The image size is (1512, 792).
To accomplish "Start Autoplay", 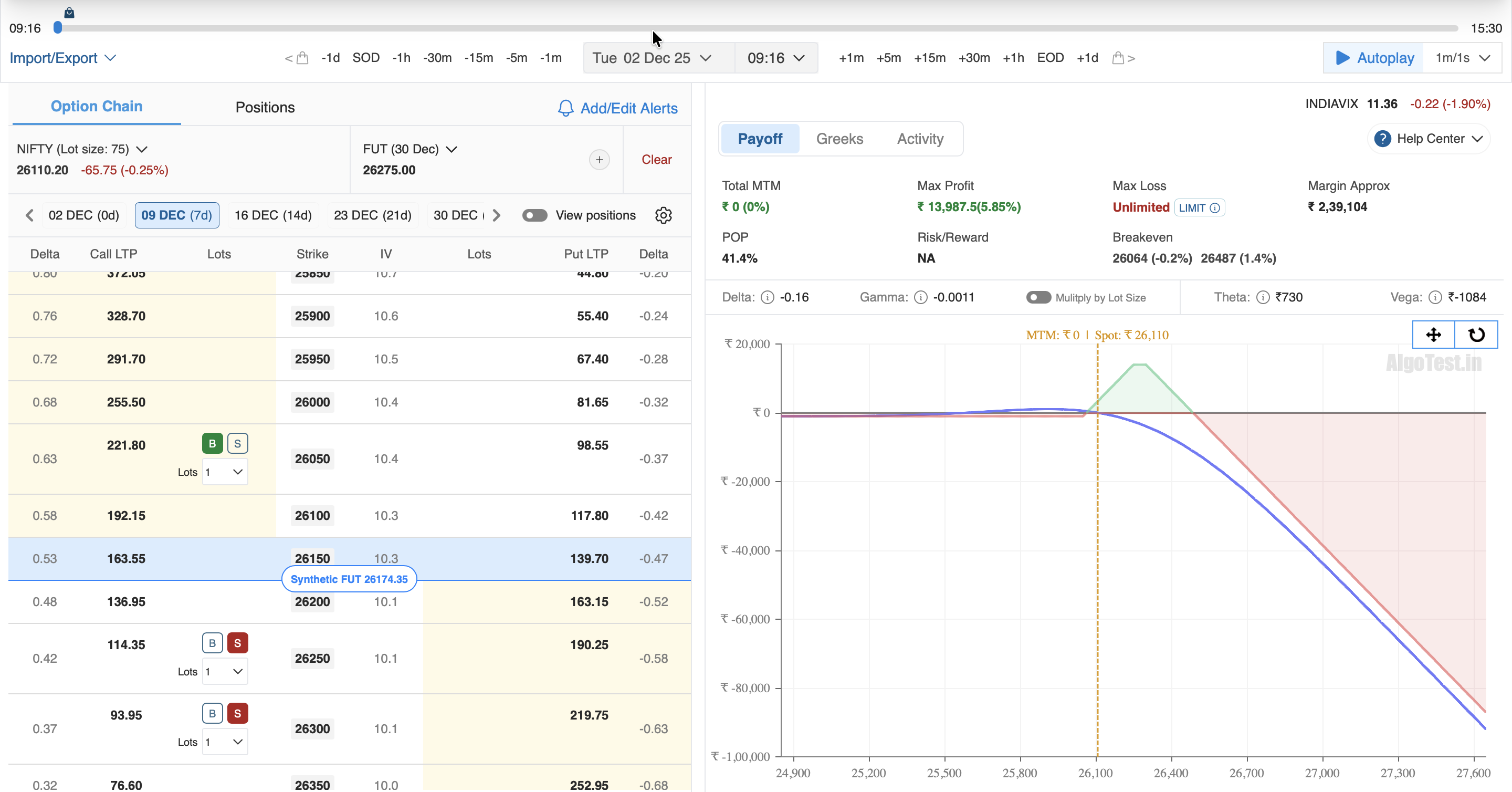I will pyautogui.click(x=1373, y=58).
